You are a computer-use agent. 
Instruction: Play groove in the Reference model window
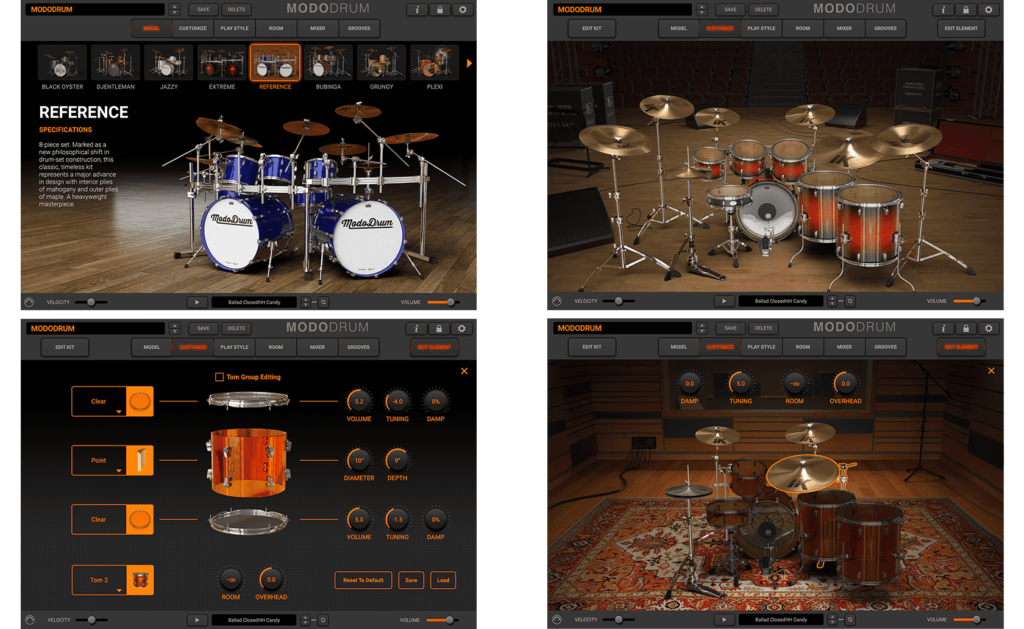click(197, 302)
